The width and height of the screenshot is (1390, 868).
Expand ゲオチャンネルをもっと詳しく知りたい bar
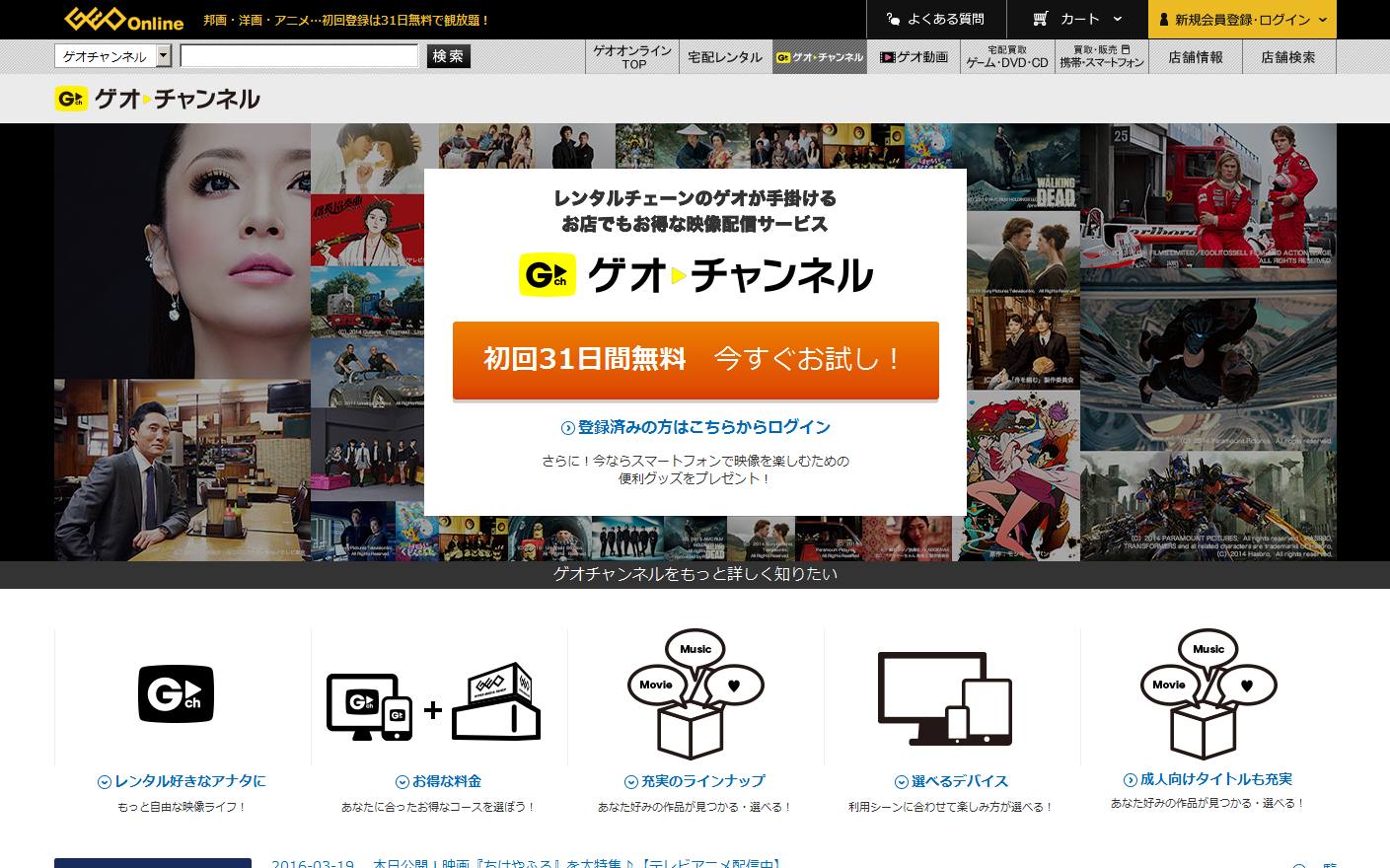click(x=695, y=574)
